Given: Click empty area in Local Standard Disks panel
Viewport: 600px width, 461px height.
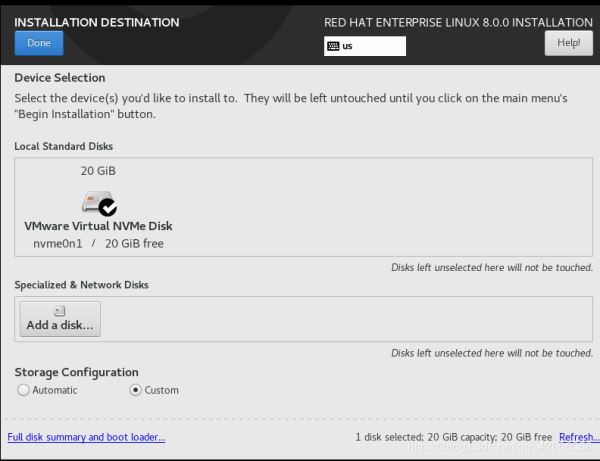Looking at the screenshot, I should tap(400, 205).
